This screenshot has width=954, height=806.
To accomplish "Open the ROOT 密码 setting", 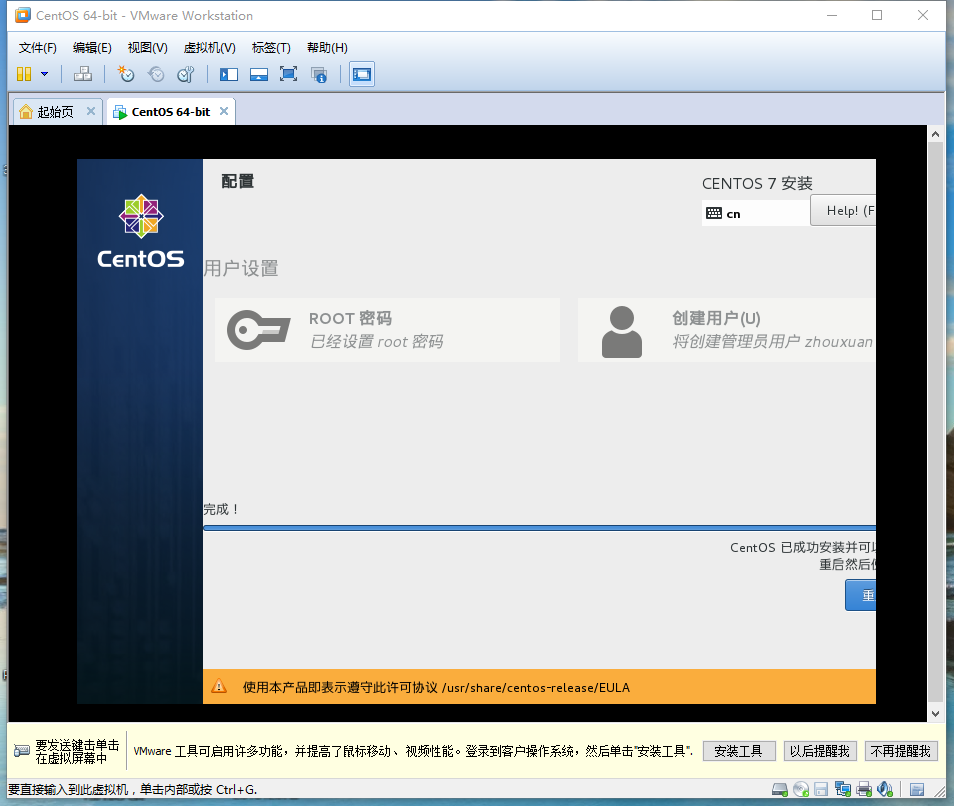I will point(387,330).
